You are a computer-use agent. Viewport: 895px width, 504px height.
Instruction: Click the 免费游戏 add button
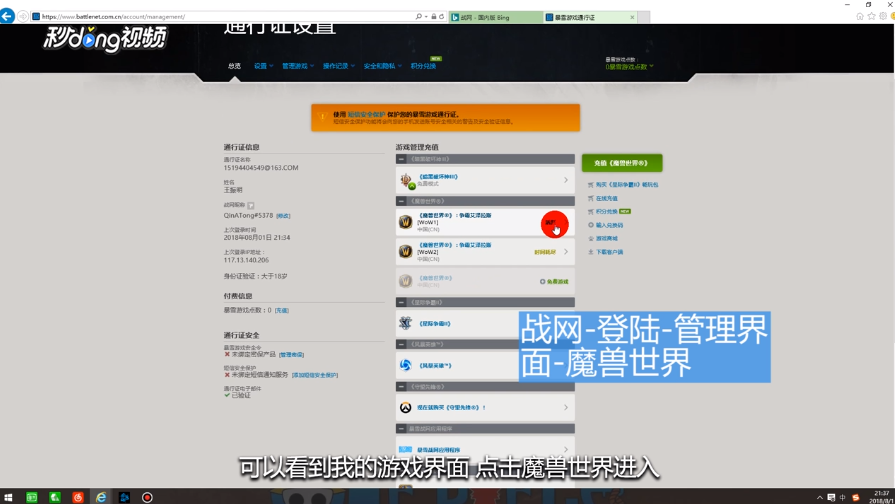coord(554,282)
